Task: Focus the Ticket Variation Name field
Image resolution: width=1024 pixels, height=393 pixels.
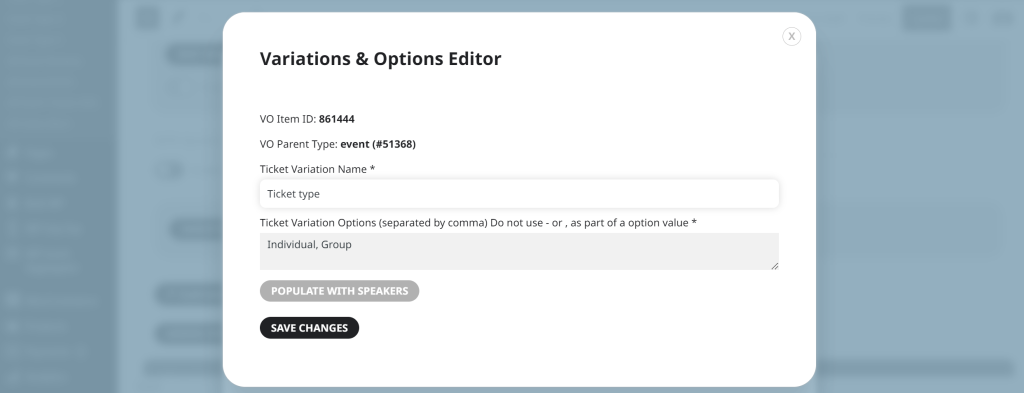Action: pyautogui.click(x=519, y=194)
